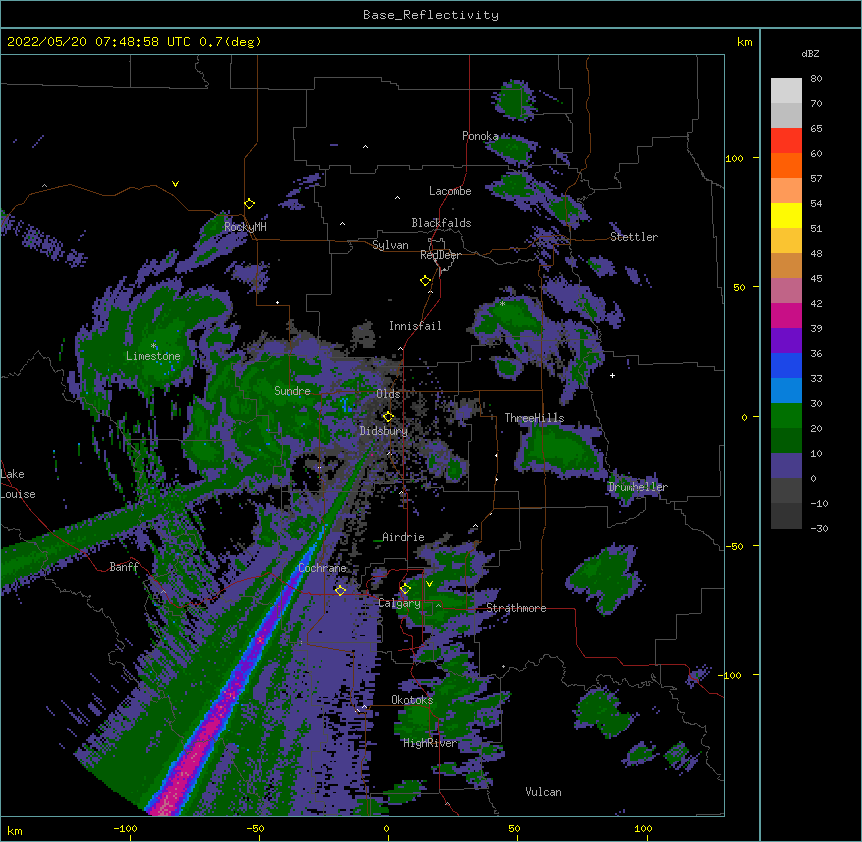862x842 pixels.
Task: Click the -50 tick label on the vertical axis
Action: click(734, 546)
